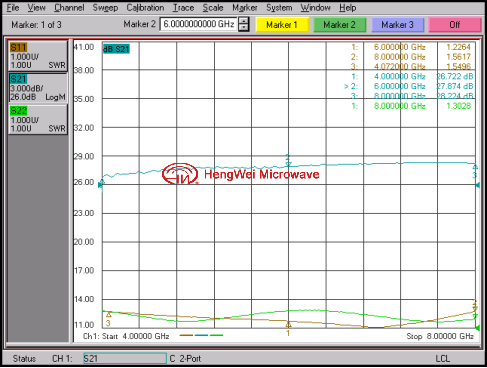
Task: Click the brown S11 trace legend line
Action: [186, 335]
